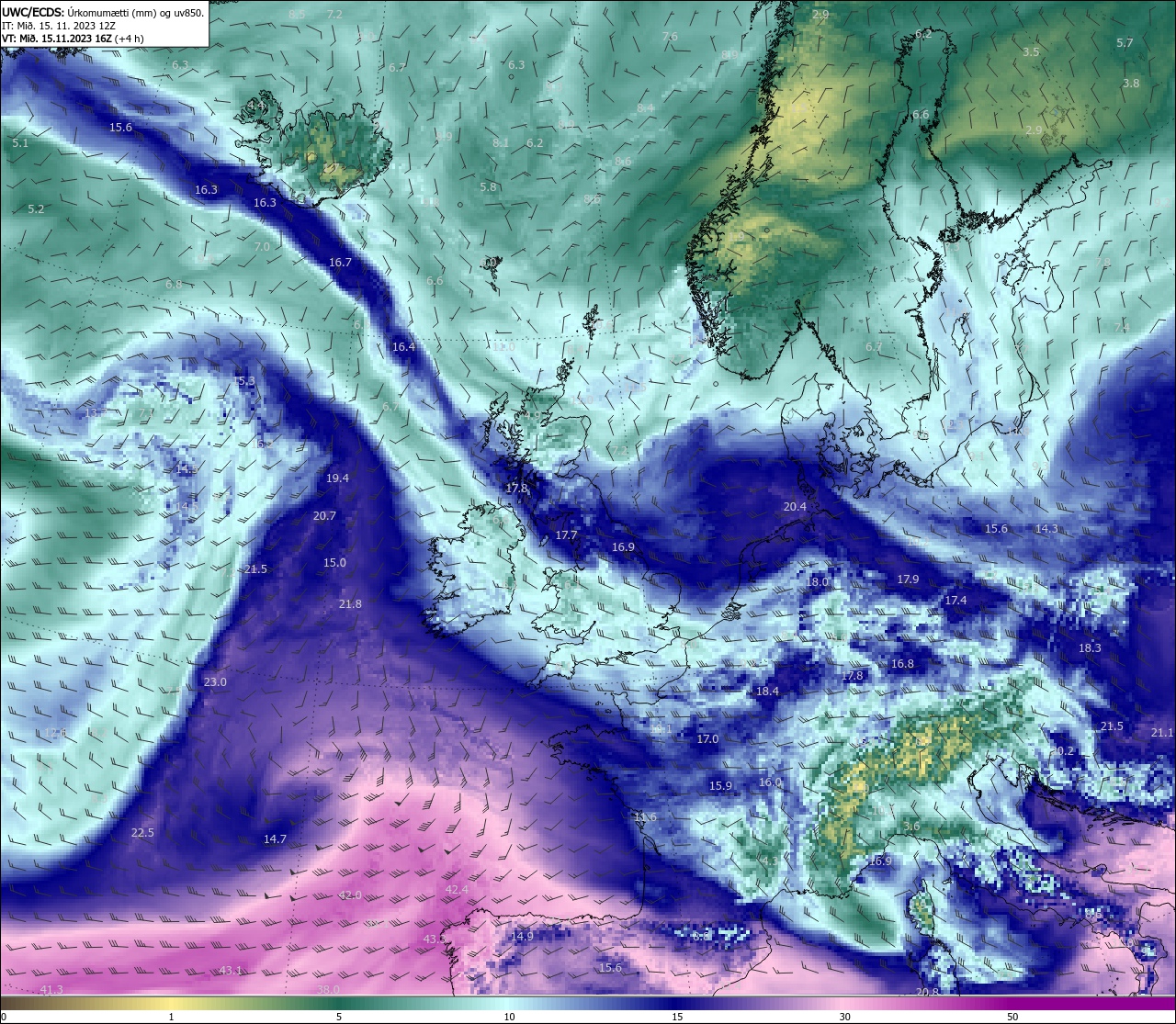
Task: Click the map value '18.0'
Action: (x=817, y=582)
